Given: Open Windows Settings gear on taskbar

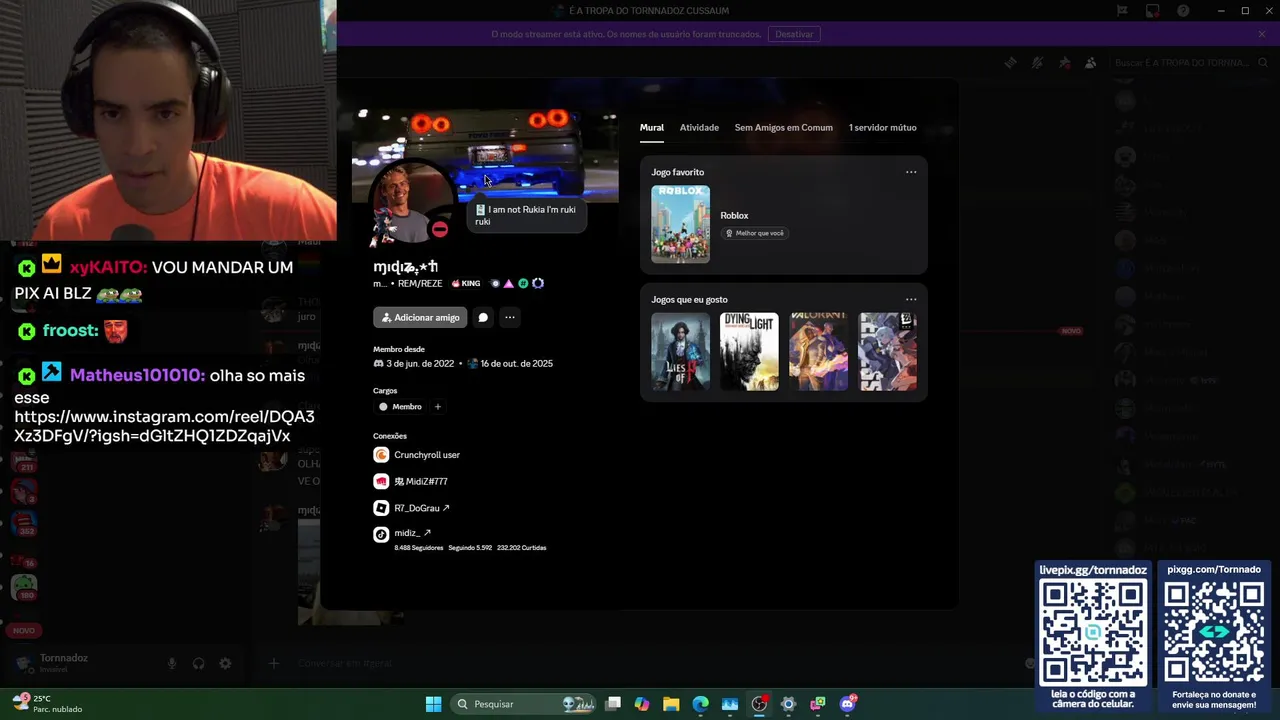Looking at the screenshot, I should click(x=788, y=704).
